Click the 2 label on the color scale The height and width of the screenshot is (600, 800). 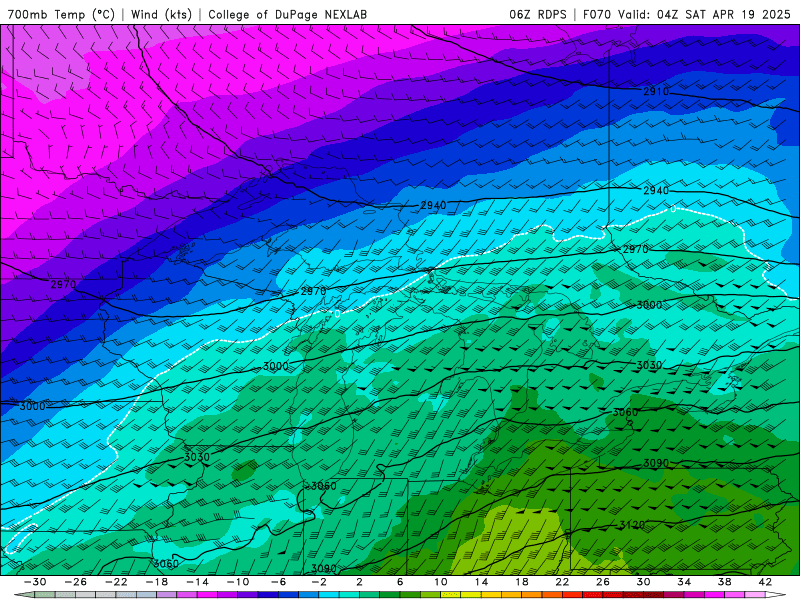(359, 582)
